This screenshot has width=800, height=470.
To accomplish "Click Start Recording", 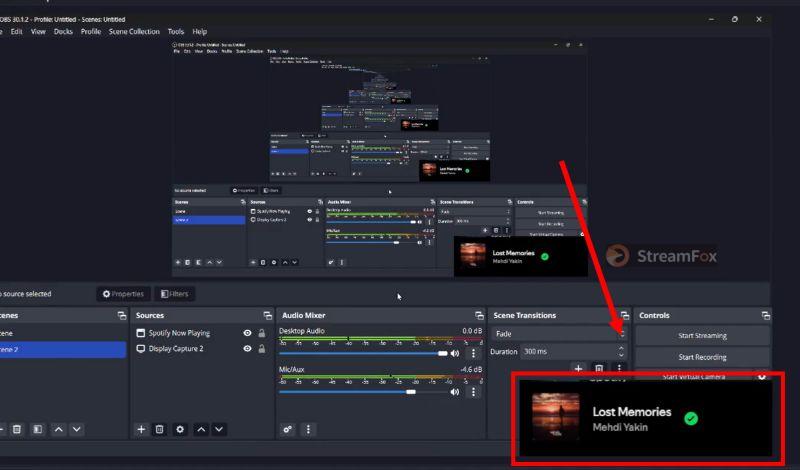I will [x=702, y=357].
